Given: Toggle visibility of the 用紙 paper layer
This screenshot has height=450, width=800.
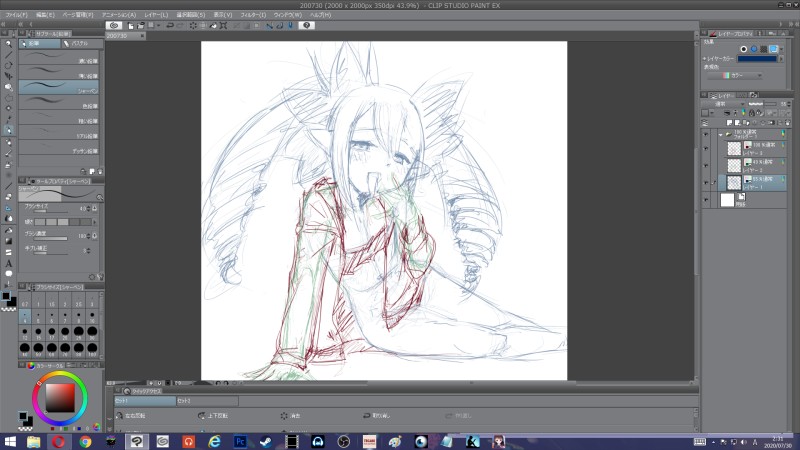Looking at the screenshot, I should click(x=706, y=199).
